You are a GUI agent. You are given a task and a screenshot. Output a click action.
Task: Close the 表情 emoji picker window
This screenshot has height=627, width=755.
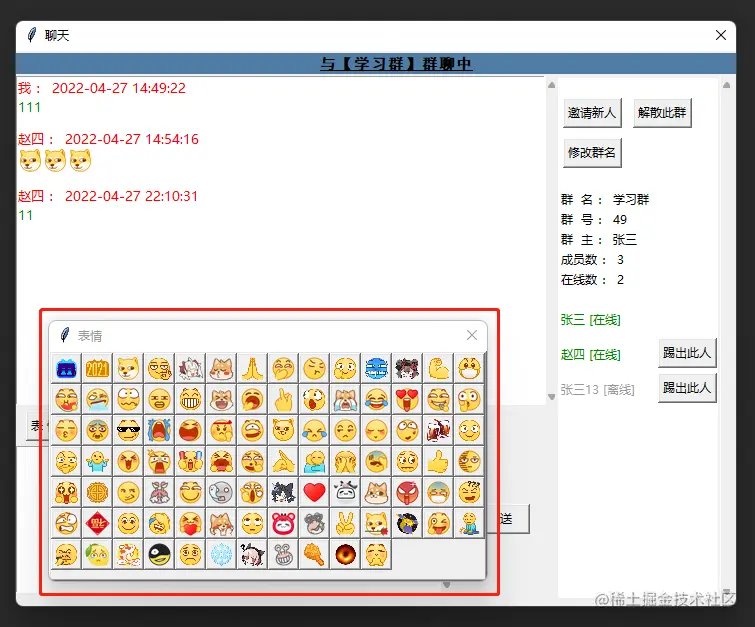472,335
